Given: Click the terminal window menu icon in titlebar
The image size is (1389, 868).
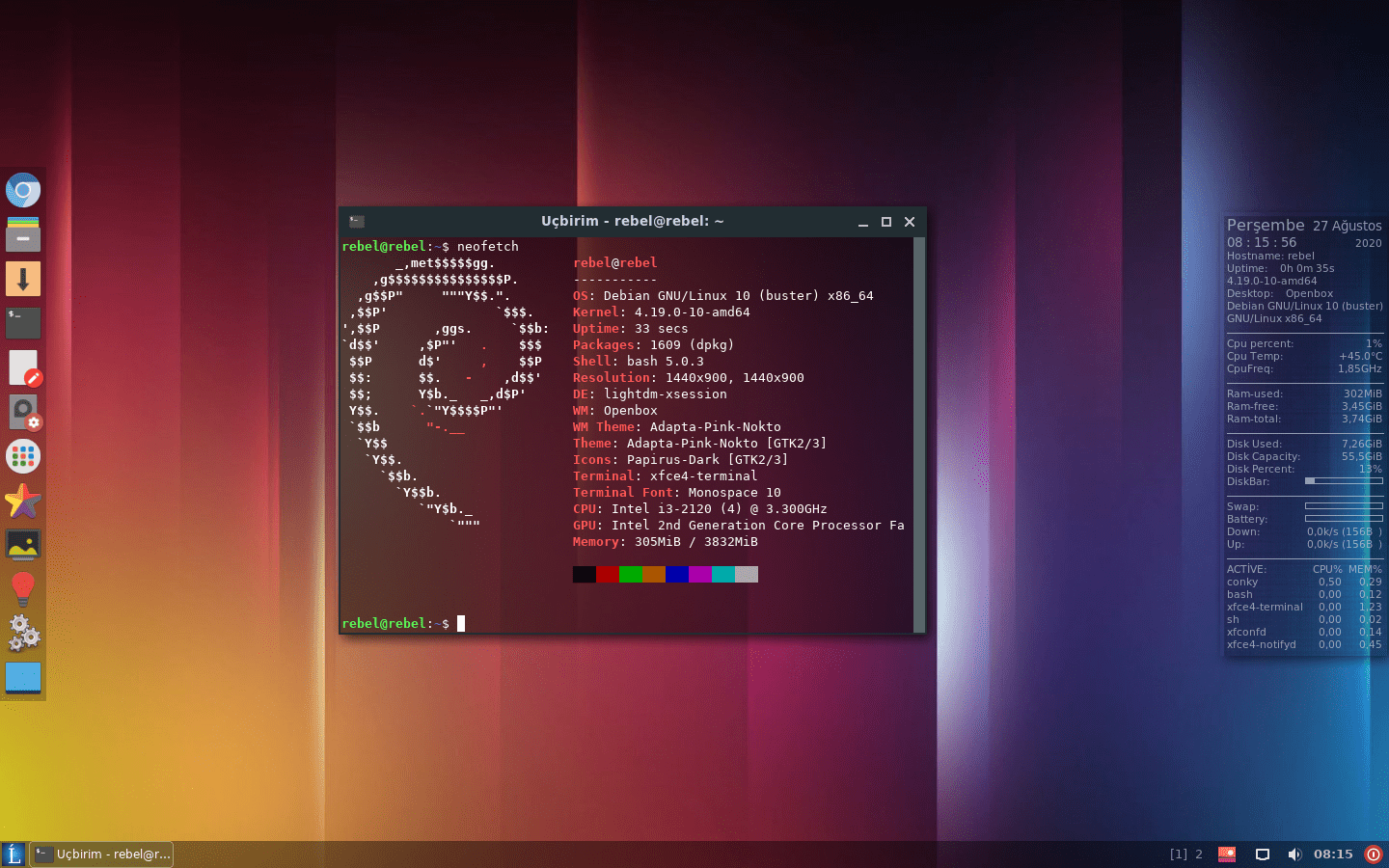Looking at the screenshot, I should coord(356,222).
